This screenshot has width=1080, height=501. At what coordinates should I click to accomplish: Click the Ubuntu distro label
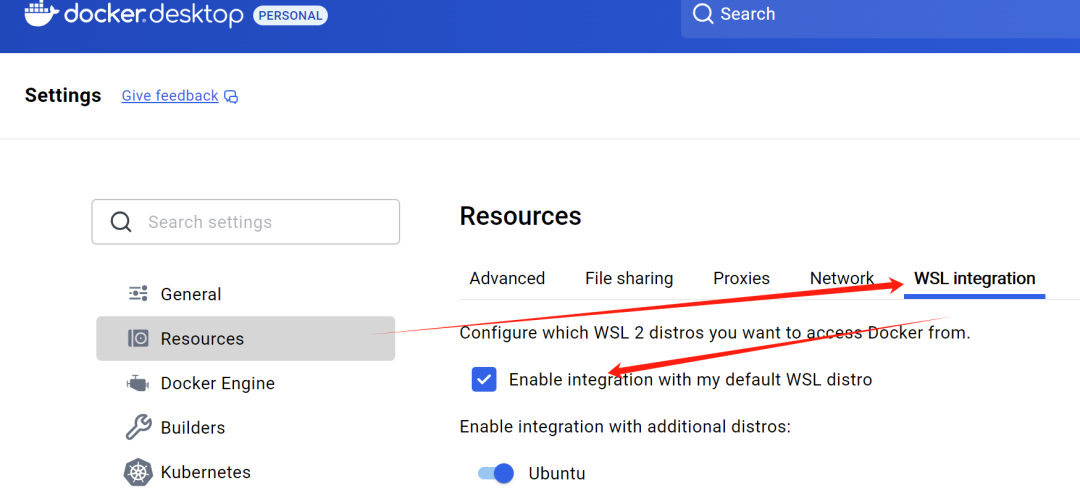click(557, 473)
